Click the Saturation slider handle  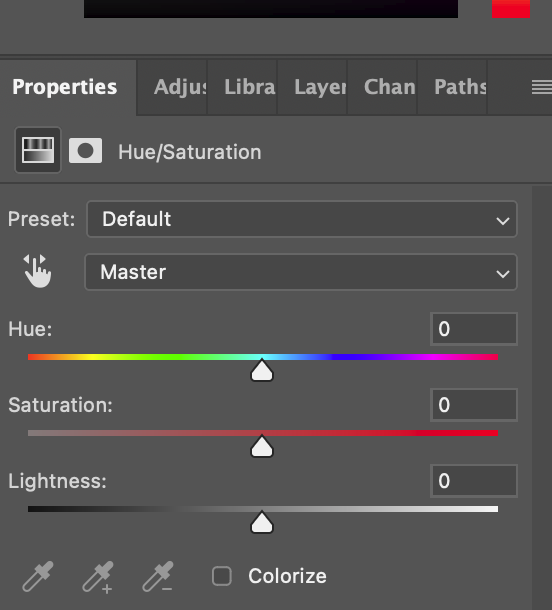(262, 446)
